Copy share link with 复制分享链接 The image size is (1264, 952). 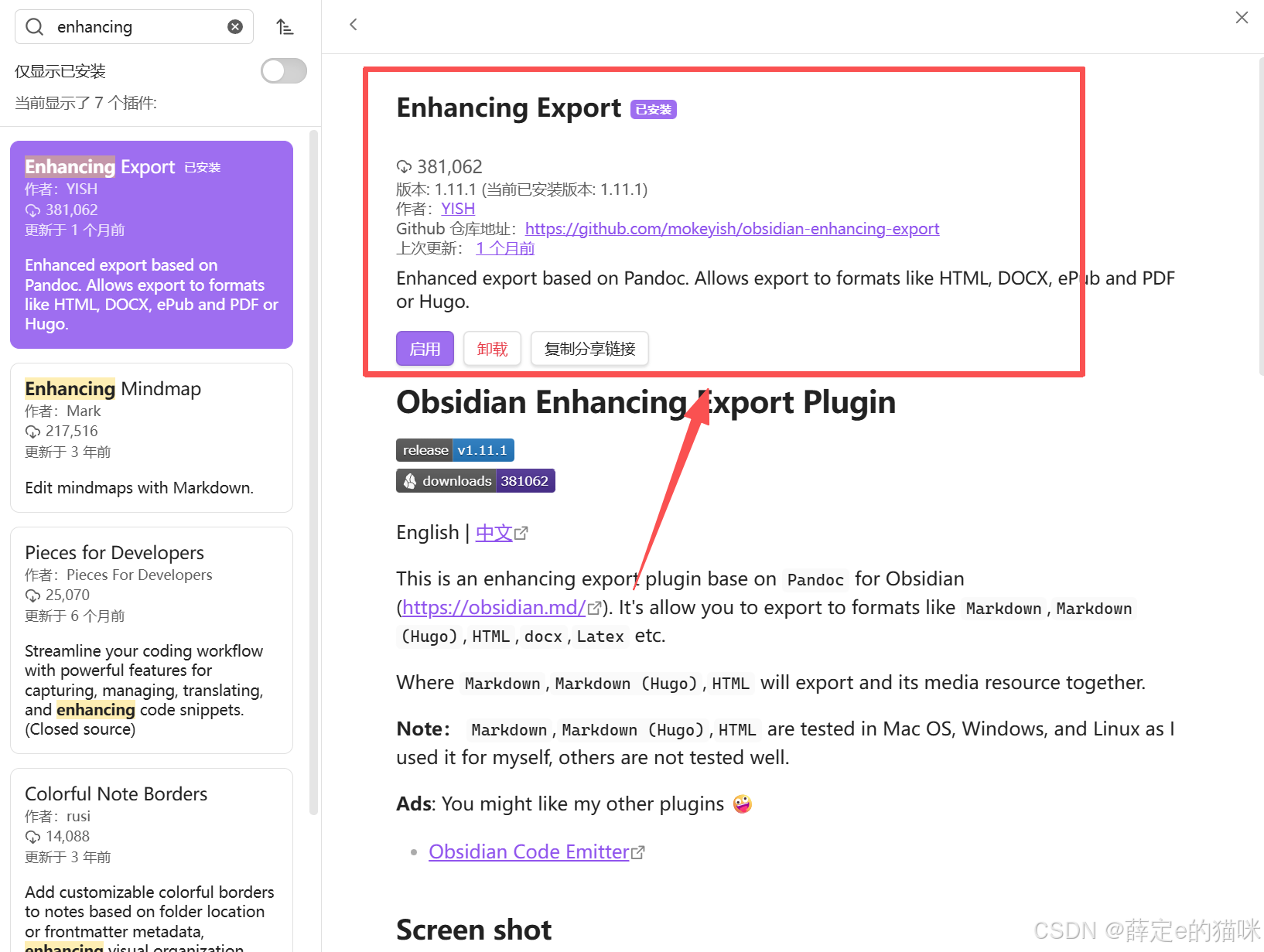pos(589,349)
